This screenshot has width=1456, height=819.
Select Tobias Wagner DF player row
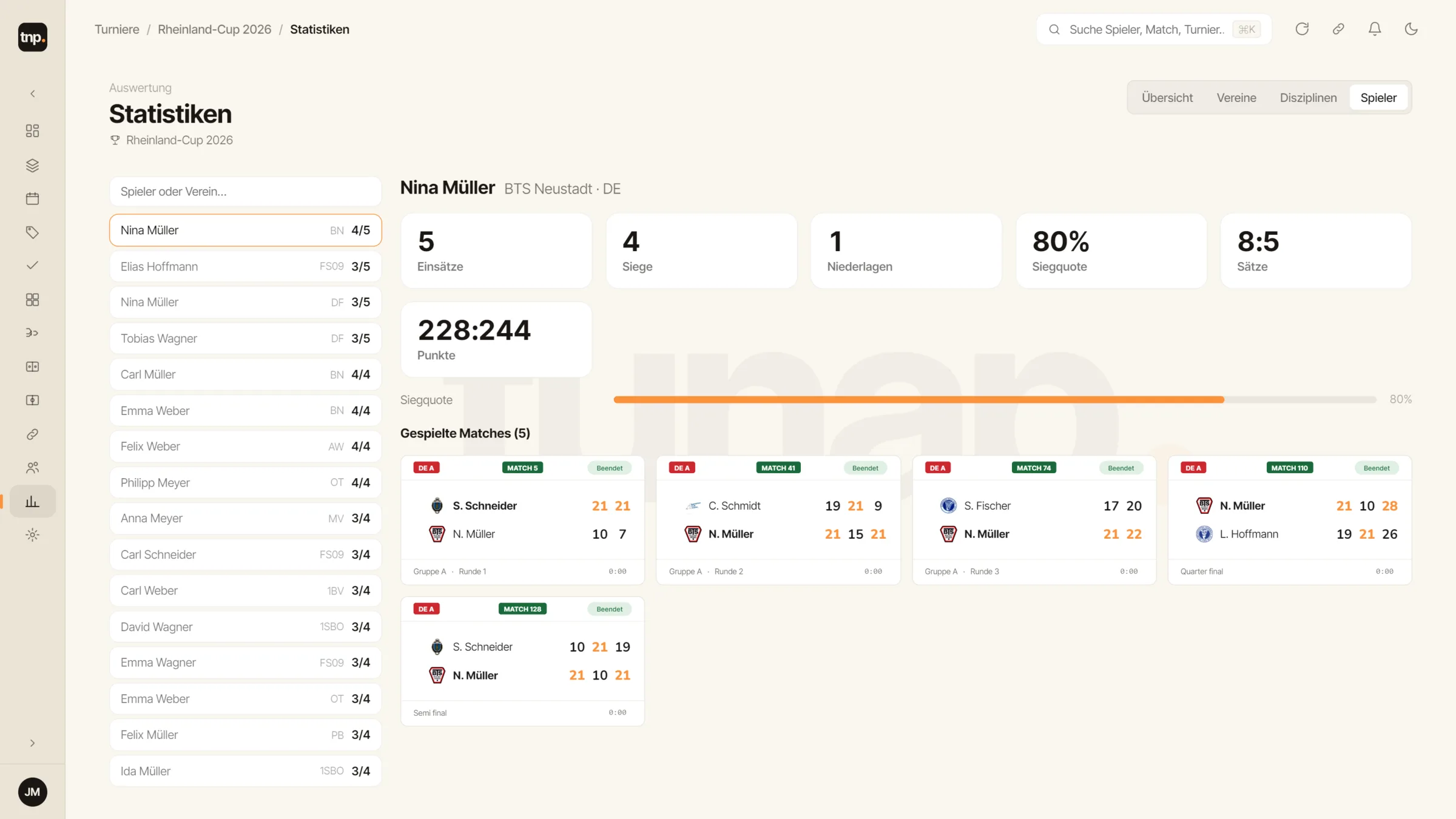pos(246,339)
